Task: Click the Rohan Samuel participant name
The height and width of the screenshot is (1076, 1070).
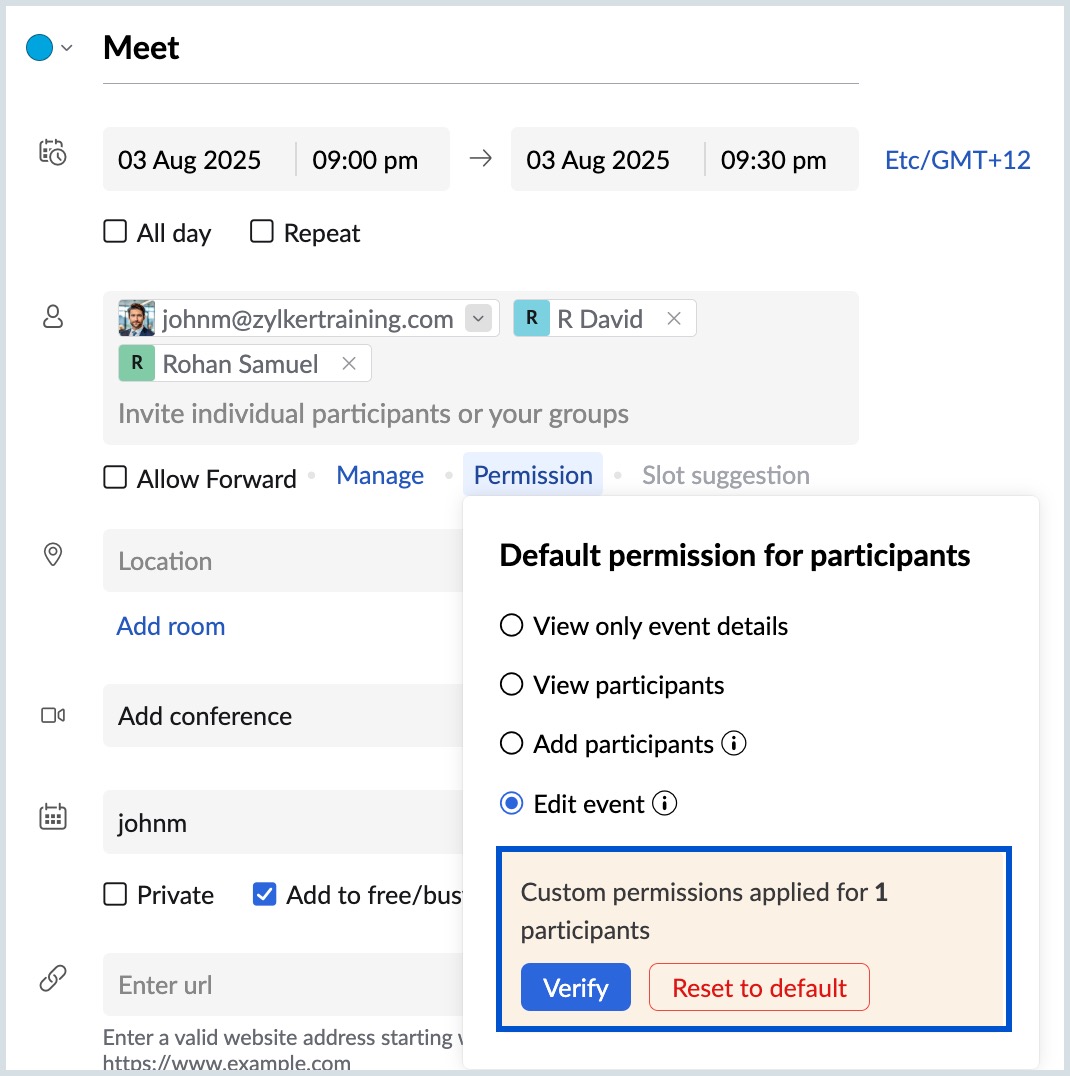Action: pyautogui.click(x=240, y=364)
